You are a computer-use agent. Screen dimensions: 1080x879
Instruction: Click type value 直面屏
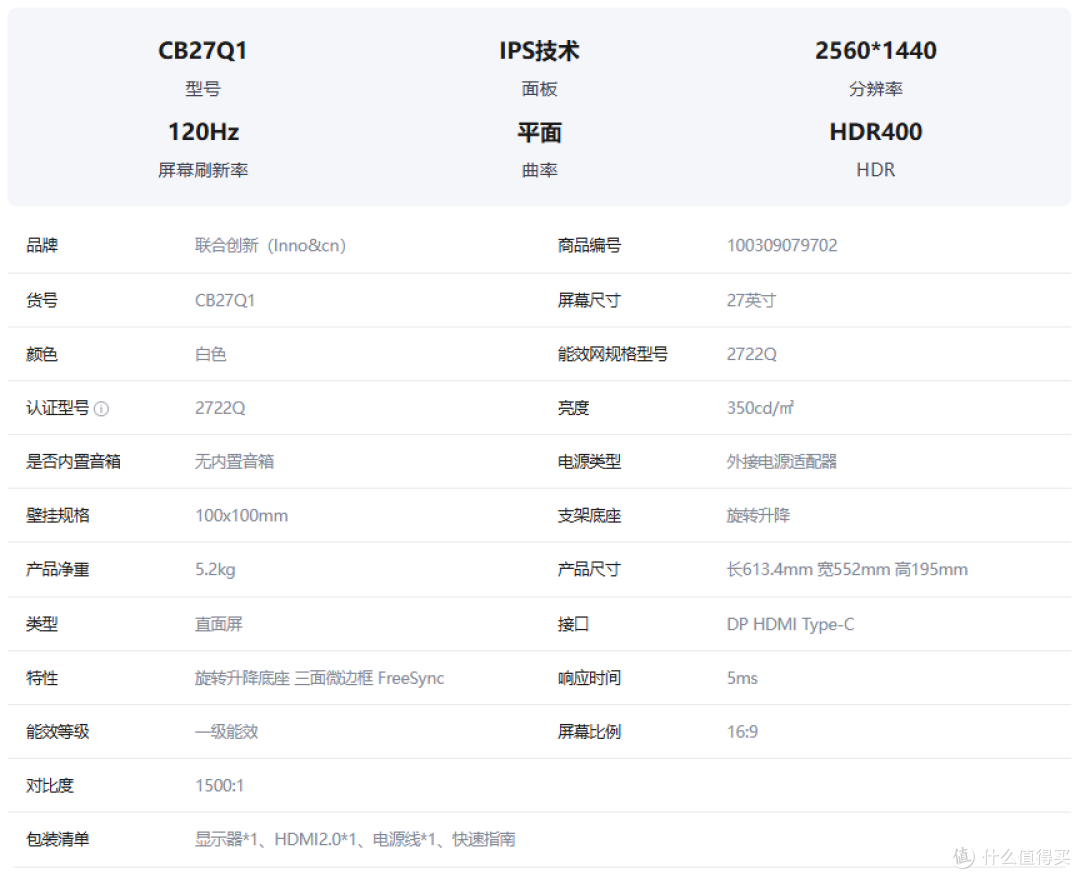click(218, 624)
